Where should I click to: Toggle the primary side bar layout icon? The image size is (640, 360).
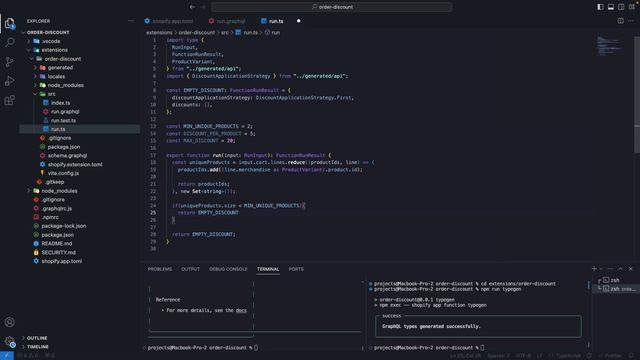600,7
